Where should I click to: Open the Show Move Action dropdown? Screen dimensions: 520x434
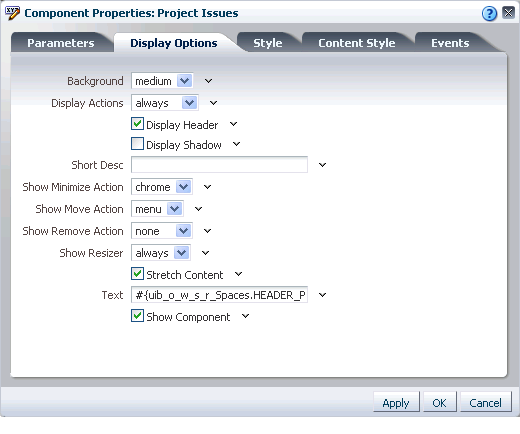pos(157,209)
